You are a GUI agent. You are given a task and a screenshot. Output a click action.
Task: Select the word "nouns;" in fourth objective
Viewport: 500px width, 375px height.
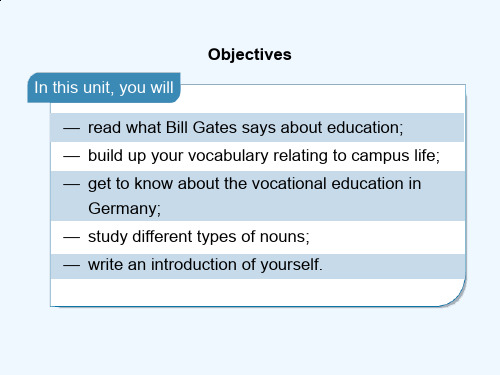point(285,237)
